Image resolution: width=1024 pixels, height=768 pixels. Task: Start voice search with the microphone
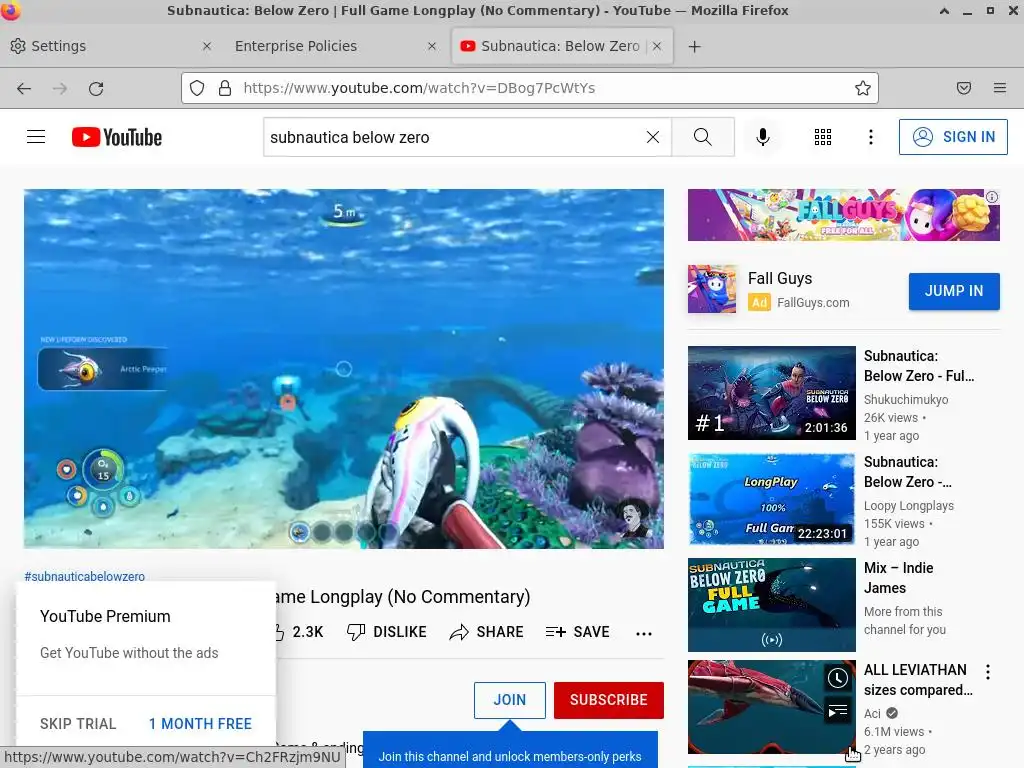pos(762,137)
